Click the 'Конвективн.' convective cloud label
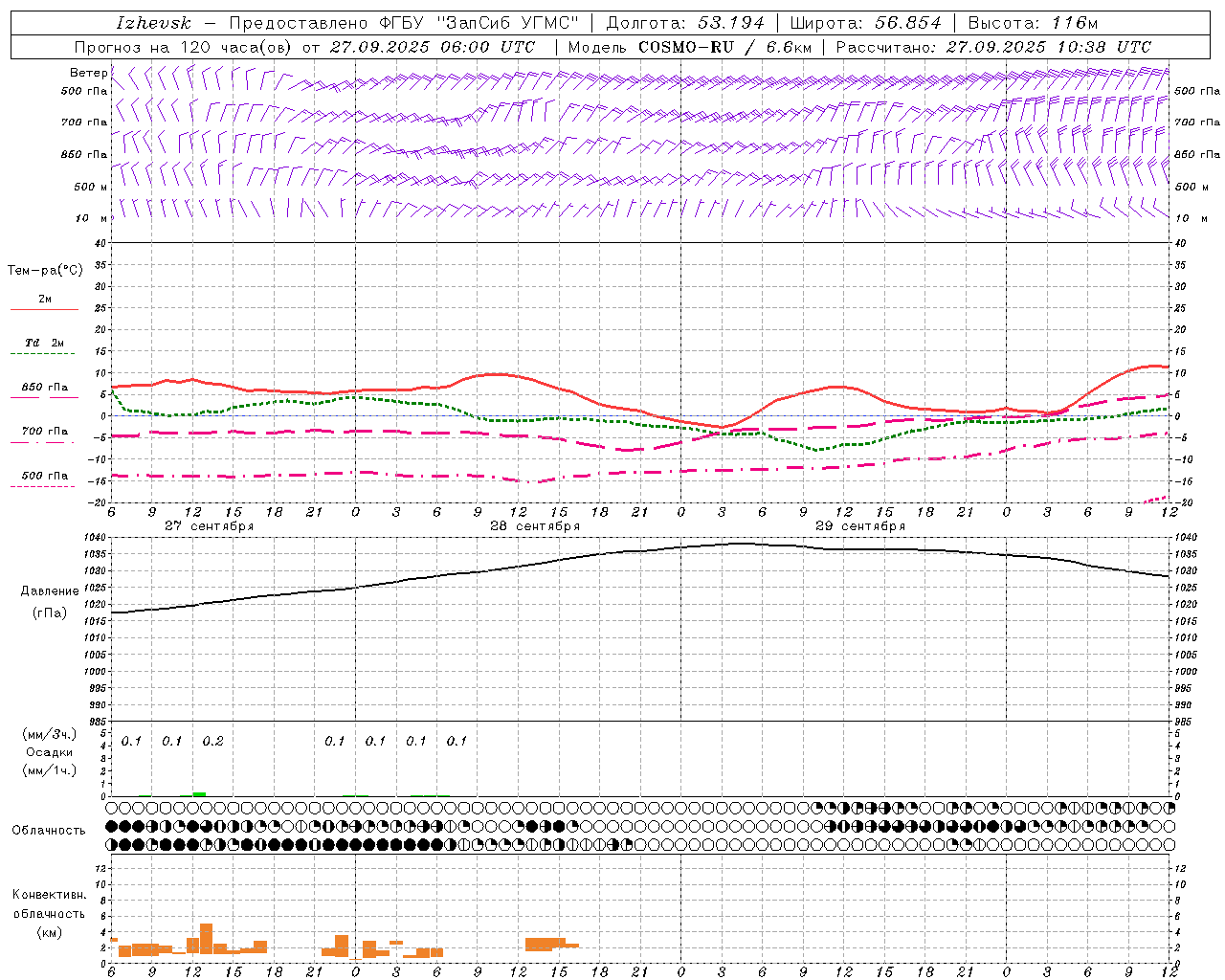The image size is (1225, 980). [49, 895]
